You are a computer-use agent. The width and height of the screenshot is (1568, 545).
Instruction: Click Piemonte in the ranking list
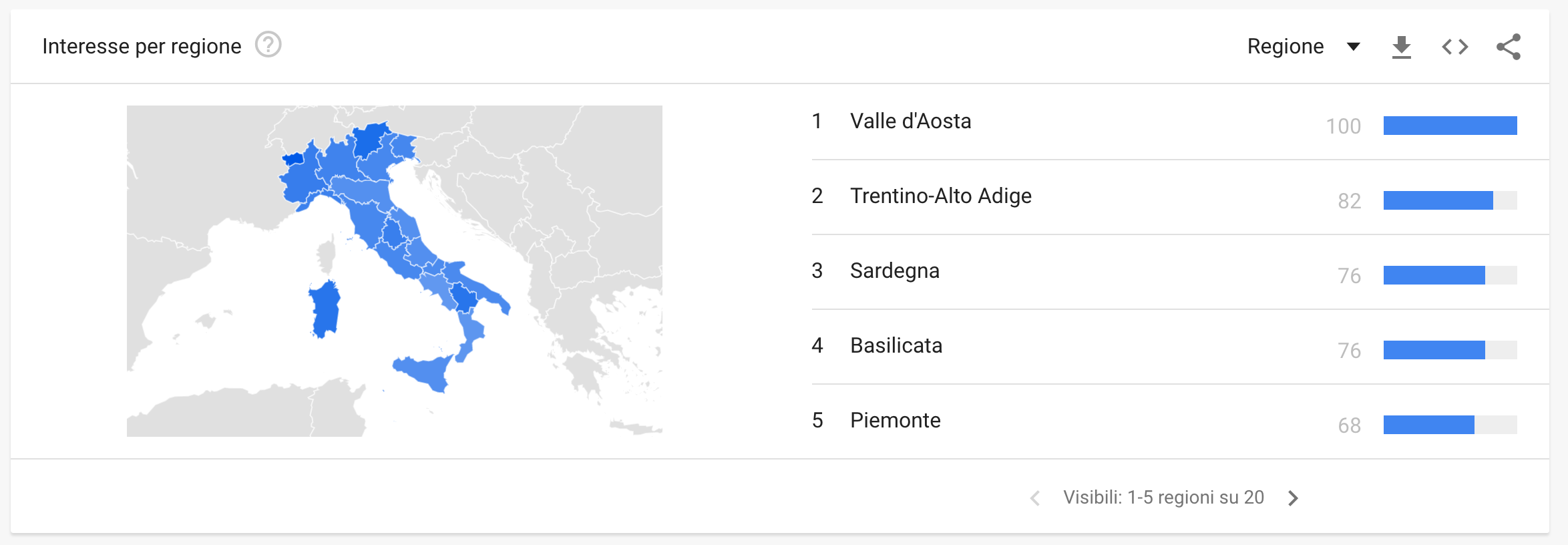pyautogui.click(x=895, y=420)
